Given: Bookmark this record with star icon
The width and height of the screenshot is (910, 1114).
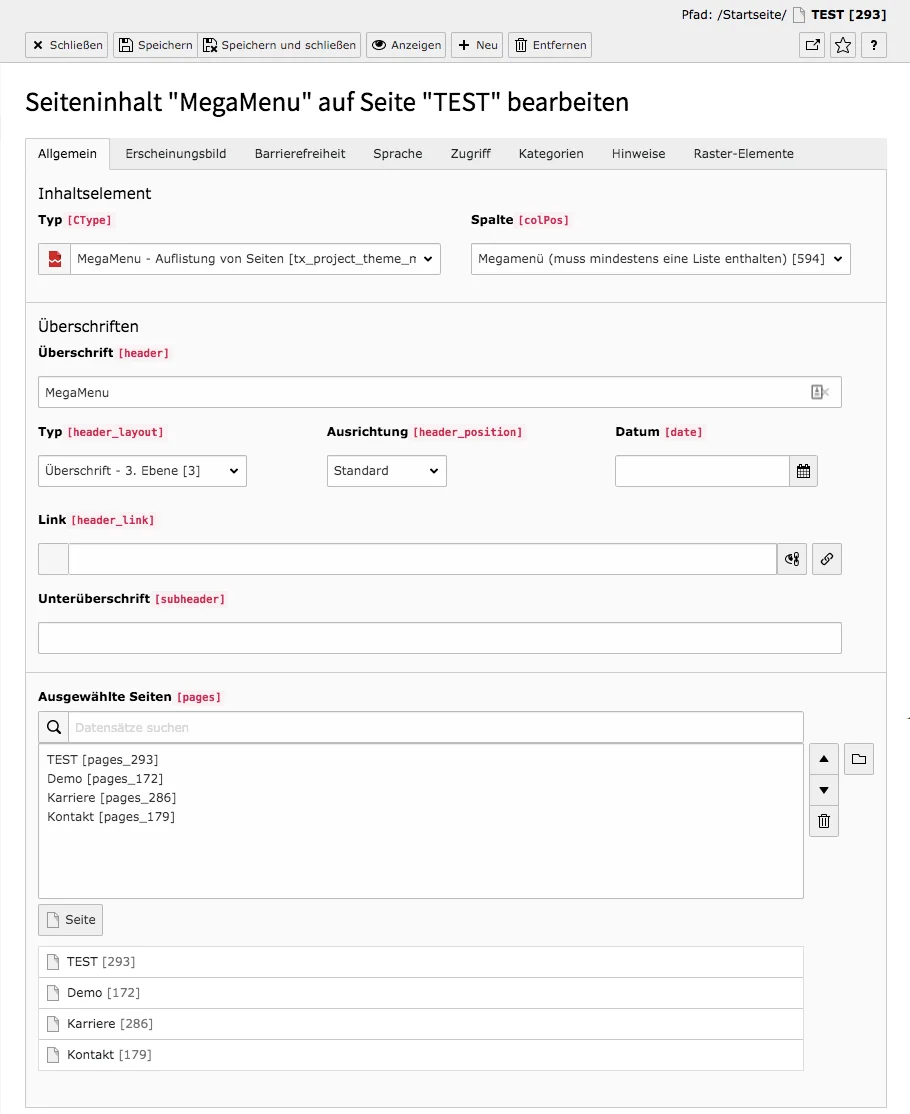Looking at the screenshot, I should click(x=842, y=45).
